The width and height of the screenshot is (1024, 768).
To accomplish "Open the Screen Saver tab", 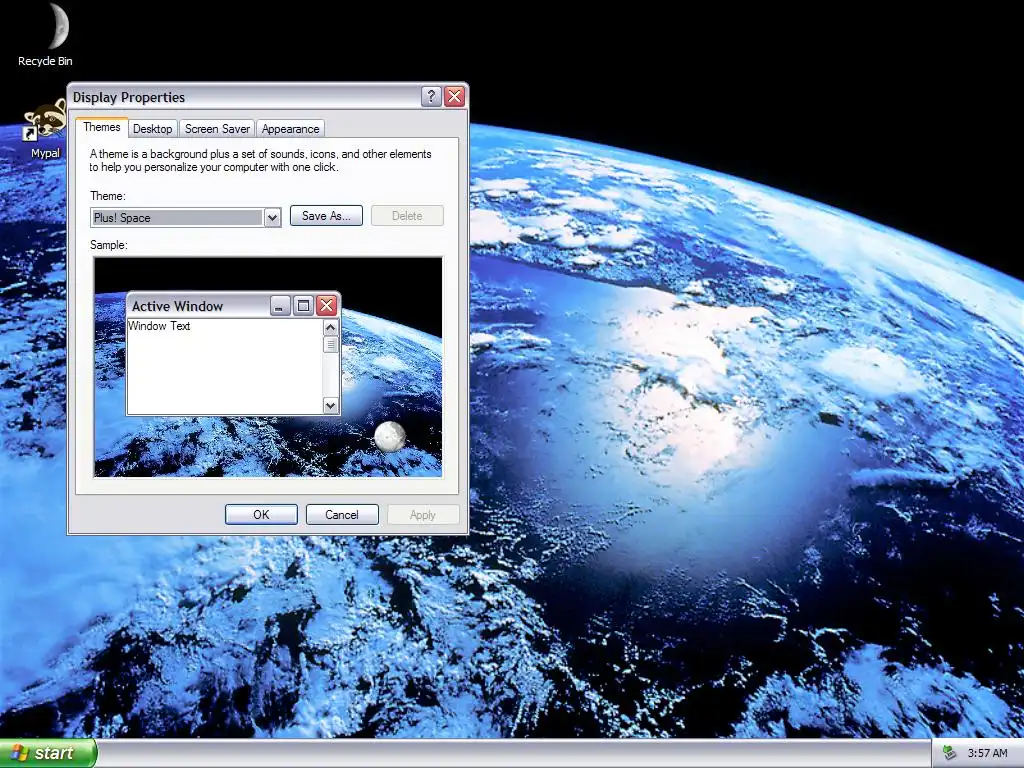I will 217,129.
